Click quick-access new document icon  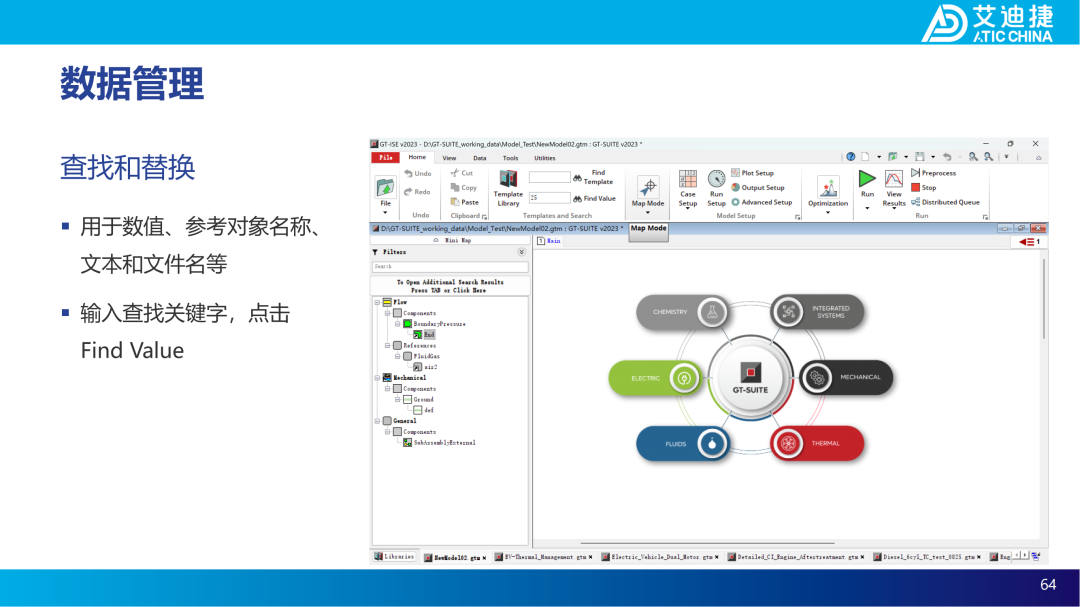tap(866, 157)
